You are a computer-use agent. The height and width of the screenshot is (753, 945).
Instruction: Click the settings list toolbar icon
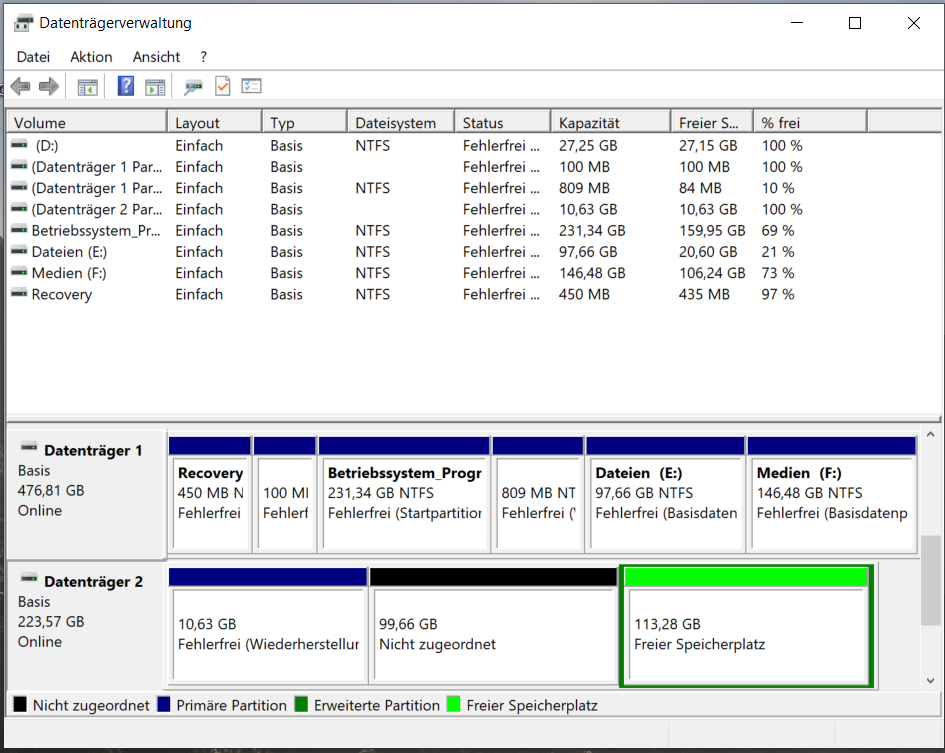[251, 86]
